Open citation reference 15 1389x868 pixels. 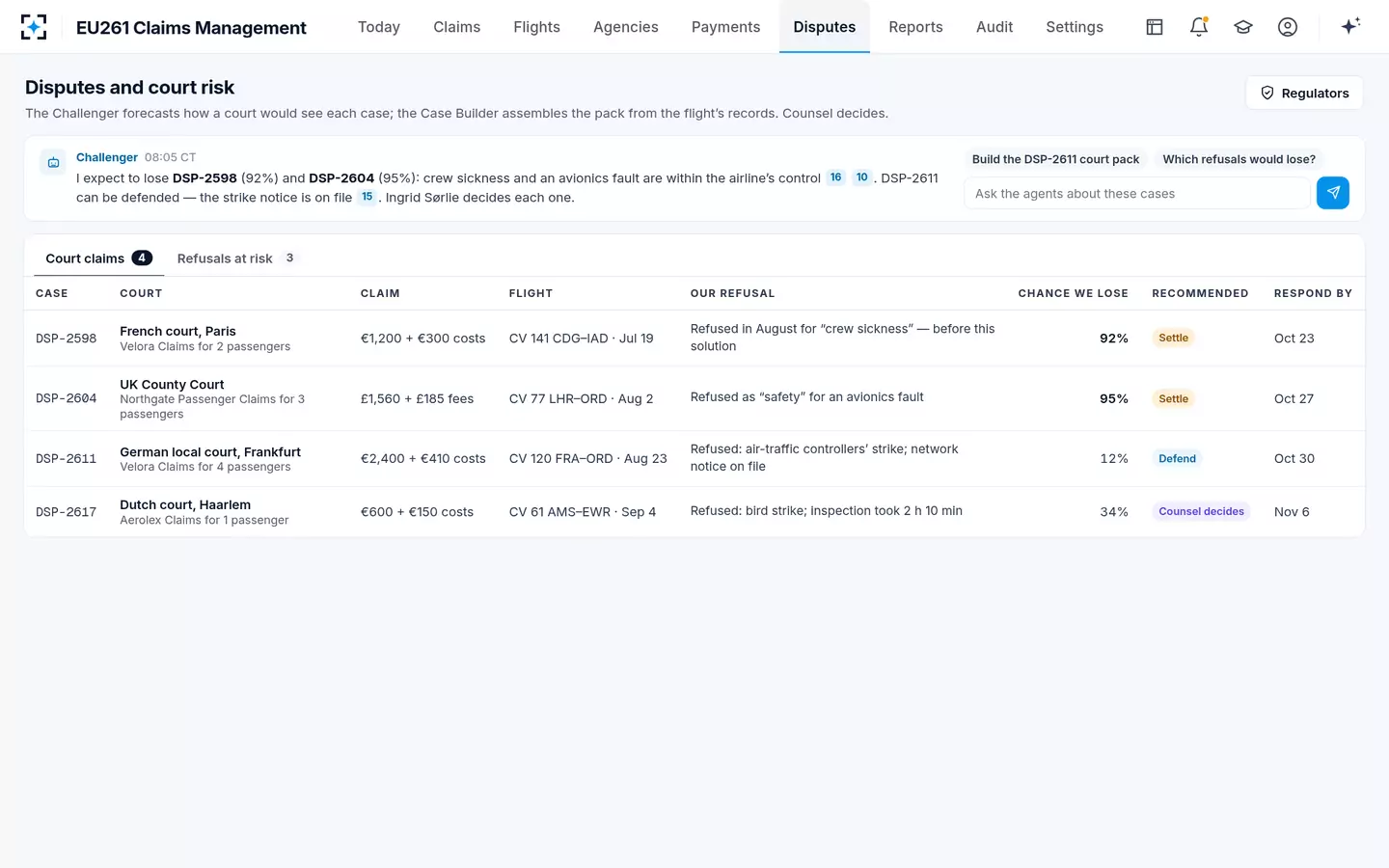click(x=367, y=197)
